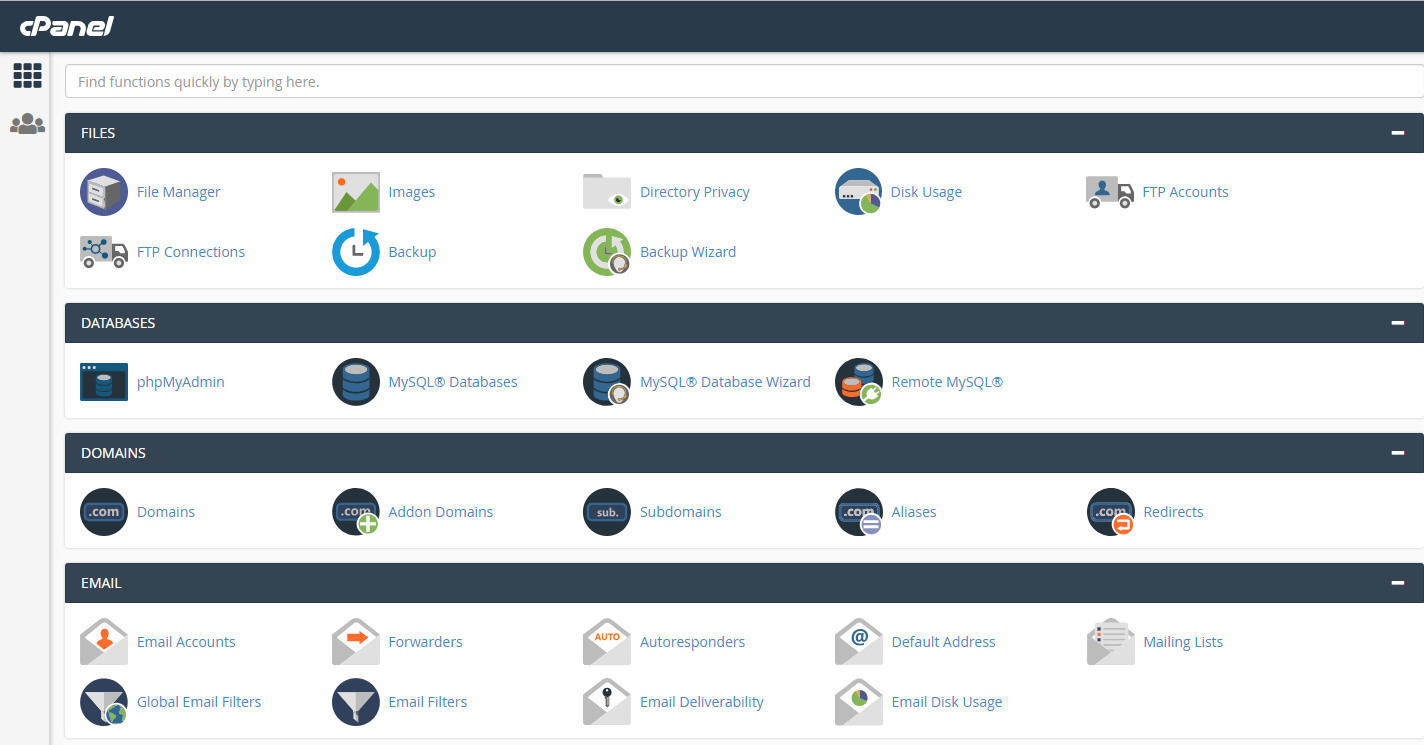Click the FTP Connections truck icon

pos(104,252)
